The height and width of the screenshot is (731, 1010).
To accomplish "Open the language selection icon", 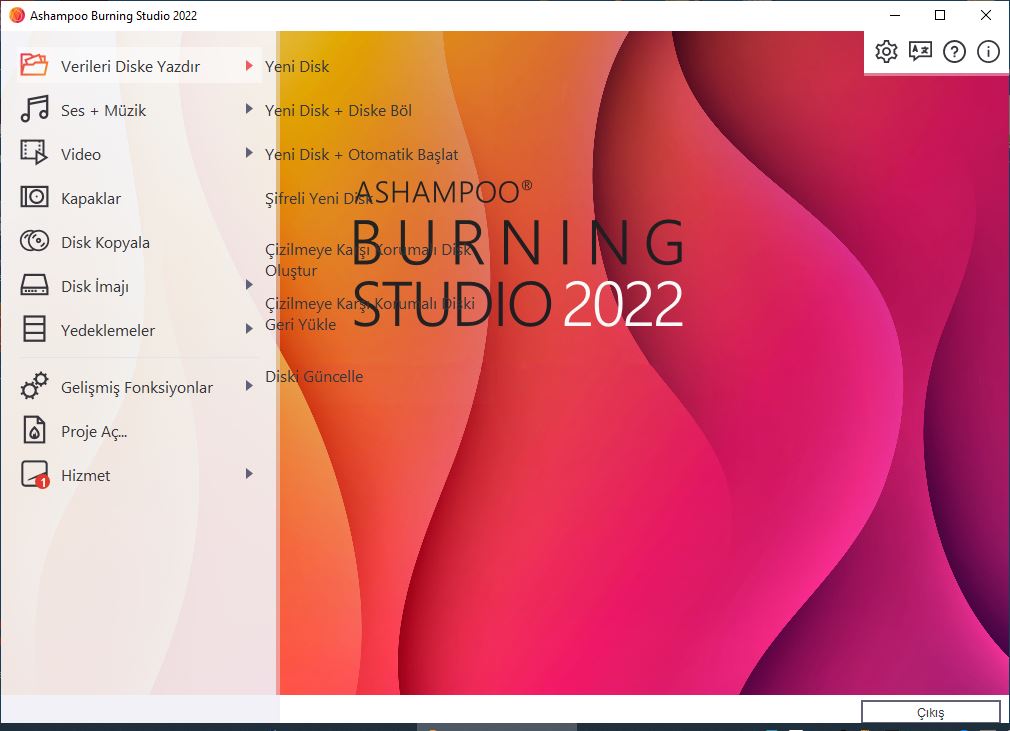I will tap(920, 52).
